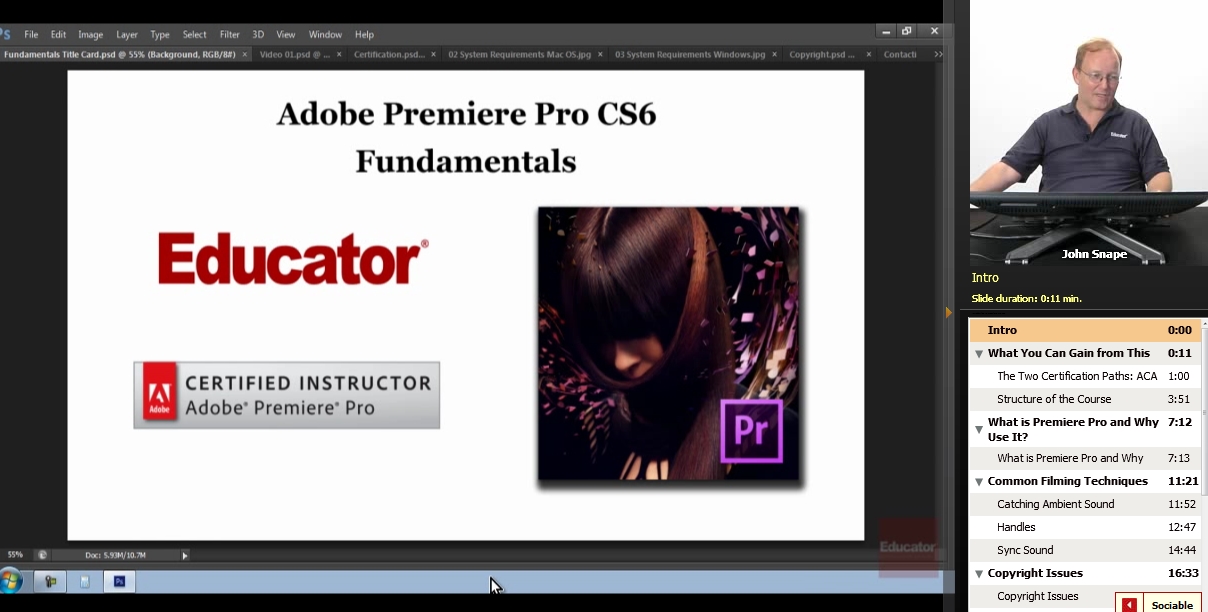Viewport: 1208px width, 612px height.
Task: Open the Help menu
Action: (364, 34)
